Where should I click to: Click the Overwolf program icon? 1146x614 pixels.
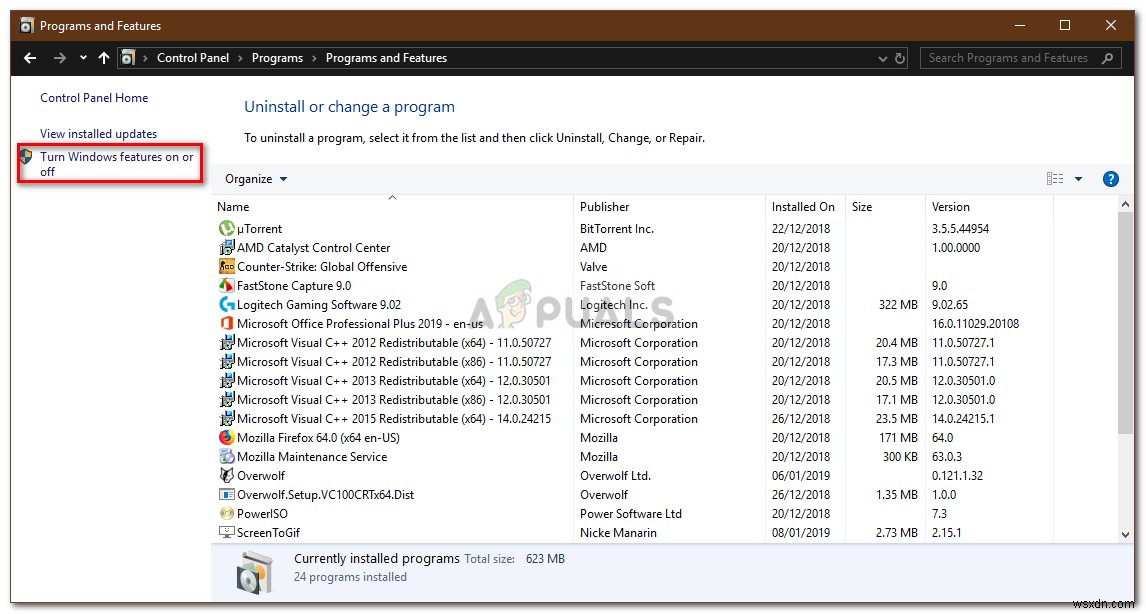226,475
